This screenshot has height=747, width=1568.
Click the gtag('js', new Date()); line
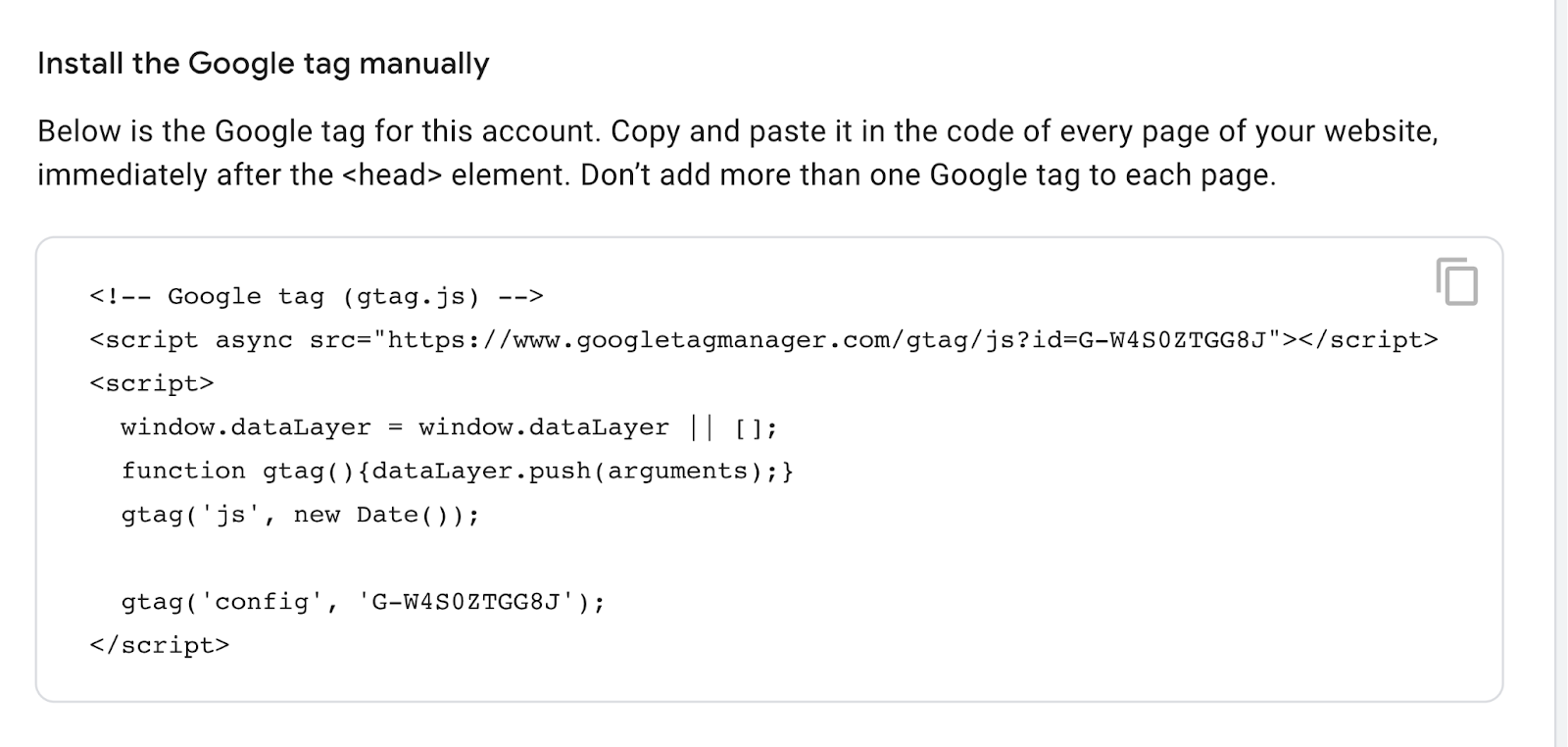(299, 514)
